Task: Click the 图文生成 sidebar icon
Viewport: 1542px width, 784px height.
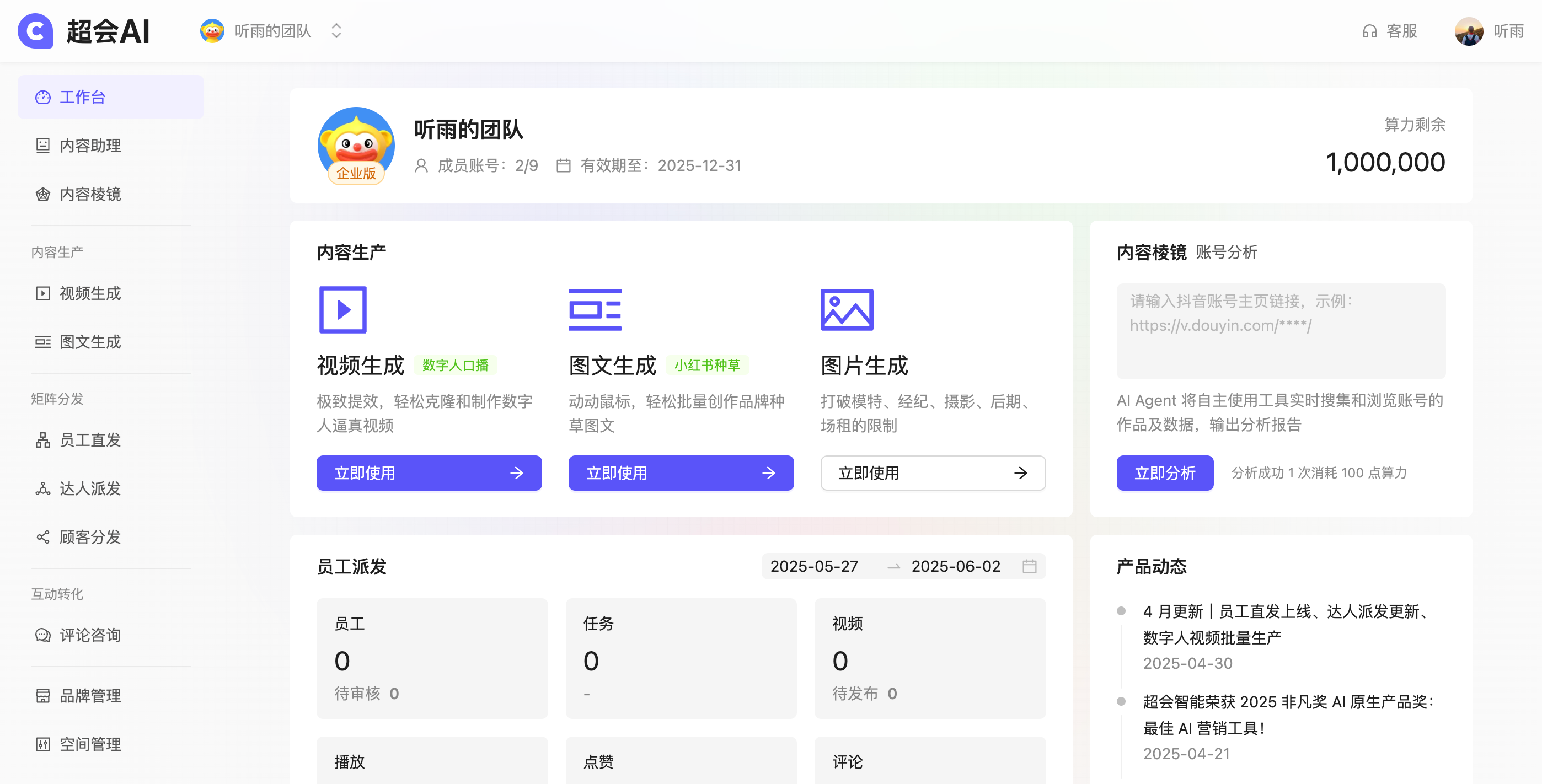Action: (x=43, y=342)
